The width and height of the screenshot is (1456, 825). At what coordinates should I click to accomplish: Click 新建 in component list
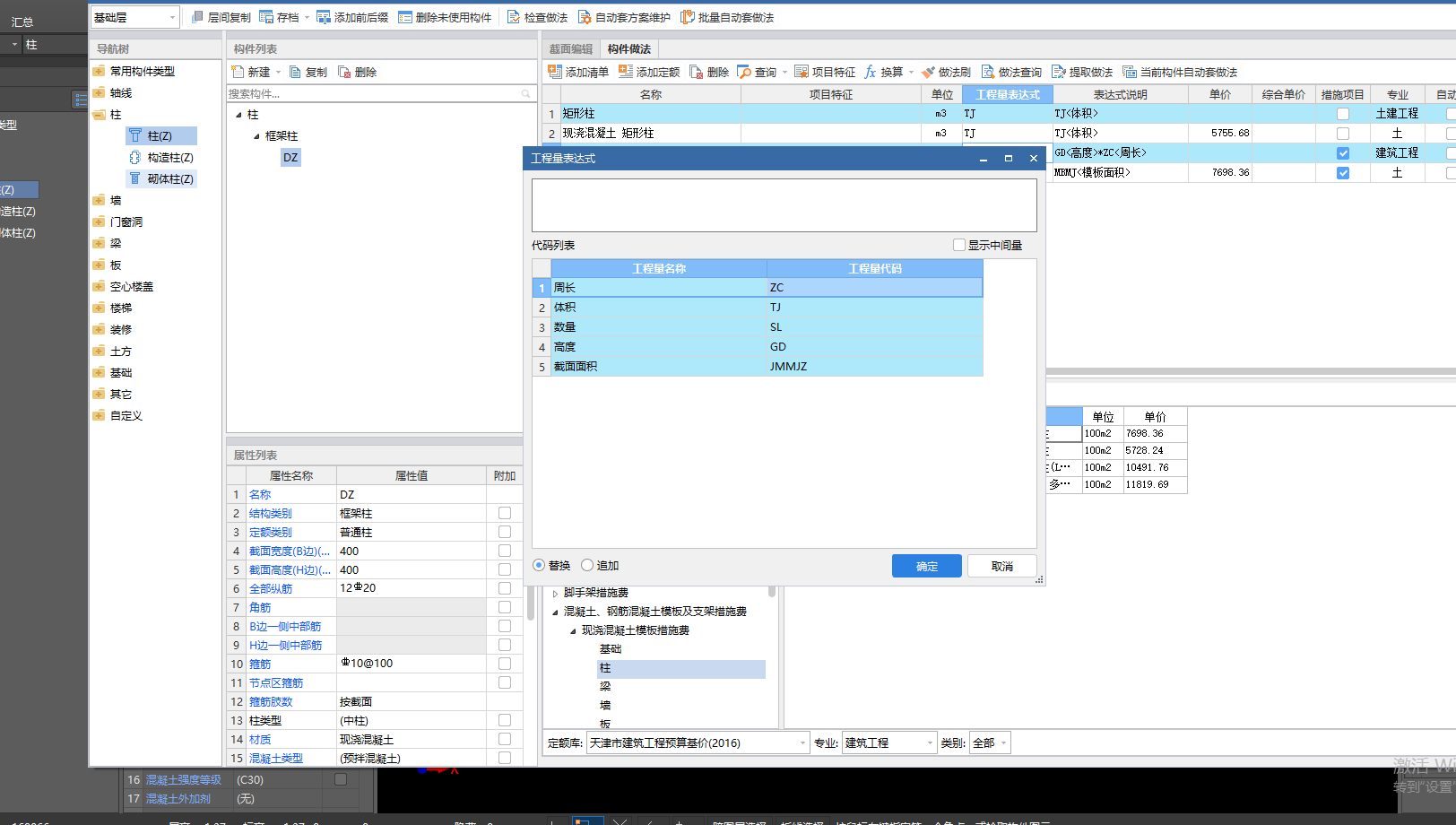pos(251,72)
